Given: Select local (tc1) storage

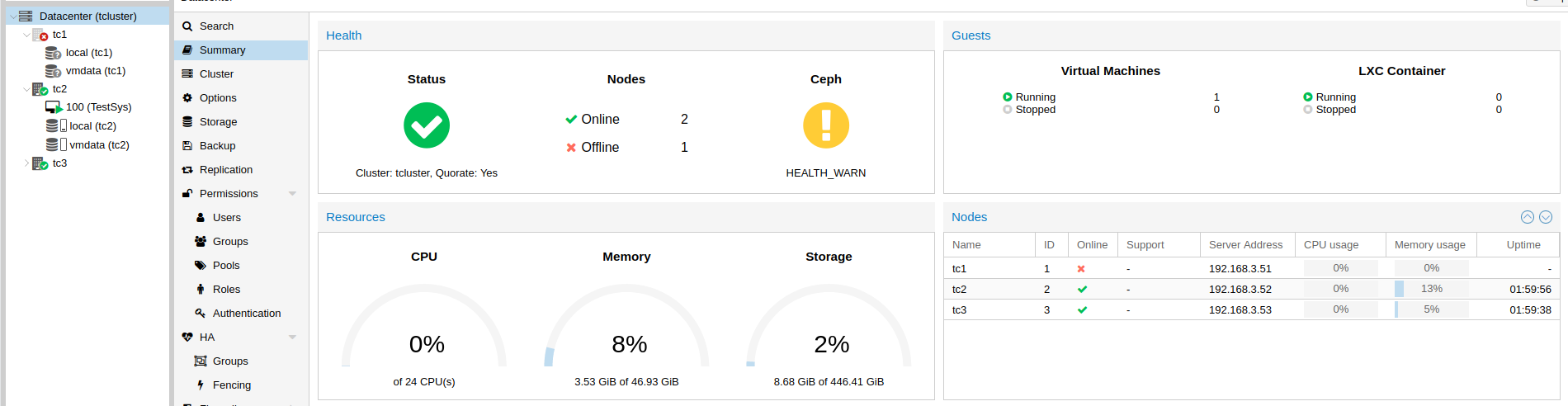Looking at the screenshot, I should click(x=89, y=53).
